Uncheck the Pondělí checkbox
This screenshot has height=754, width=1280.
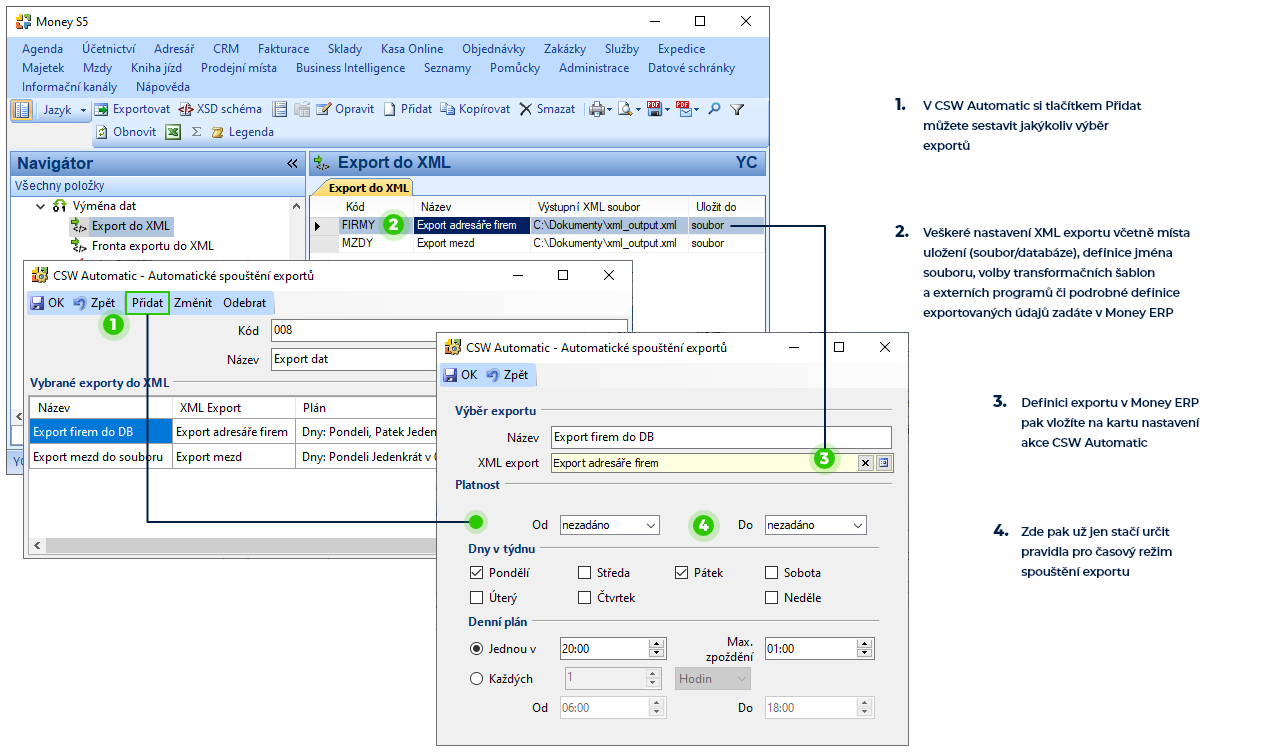click(x=476, y=573)
